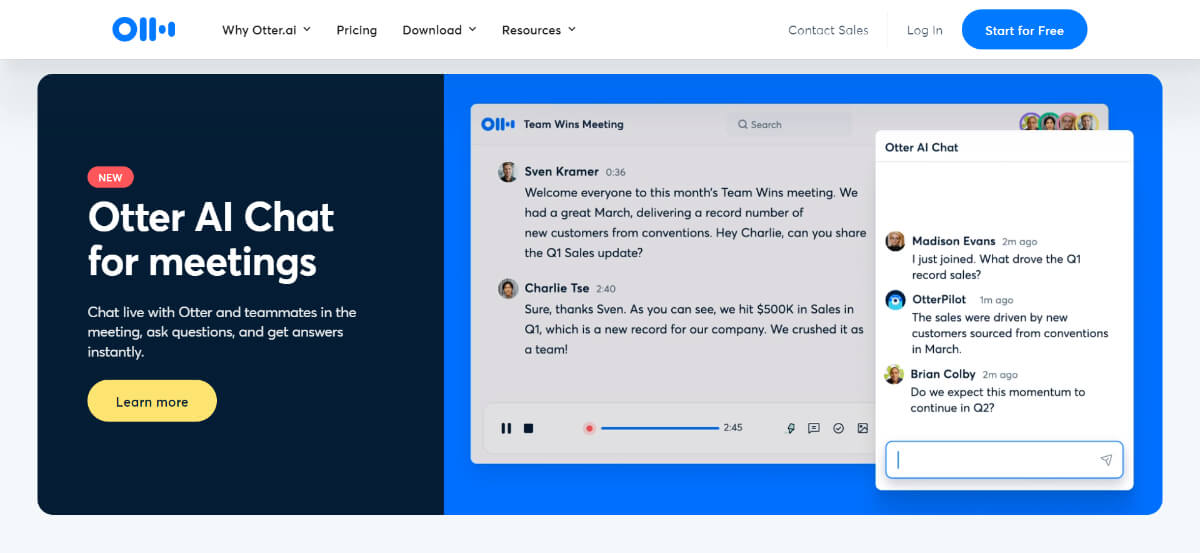The image size is (1200, 553).
Task: Click the lightning highlight icon in recording bar
Action: (x=791, y=428)
